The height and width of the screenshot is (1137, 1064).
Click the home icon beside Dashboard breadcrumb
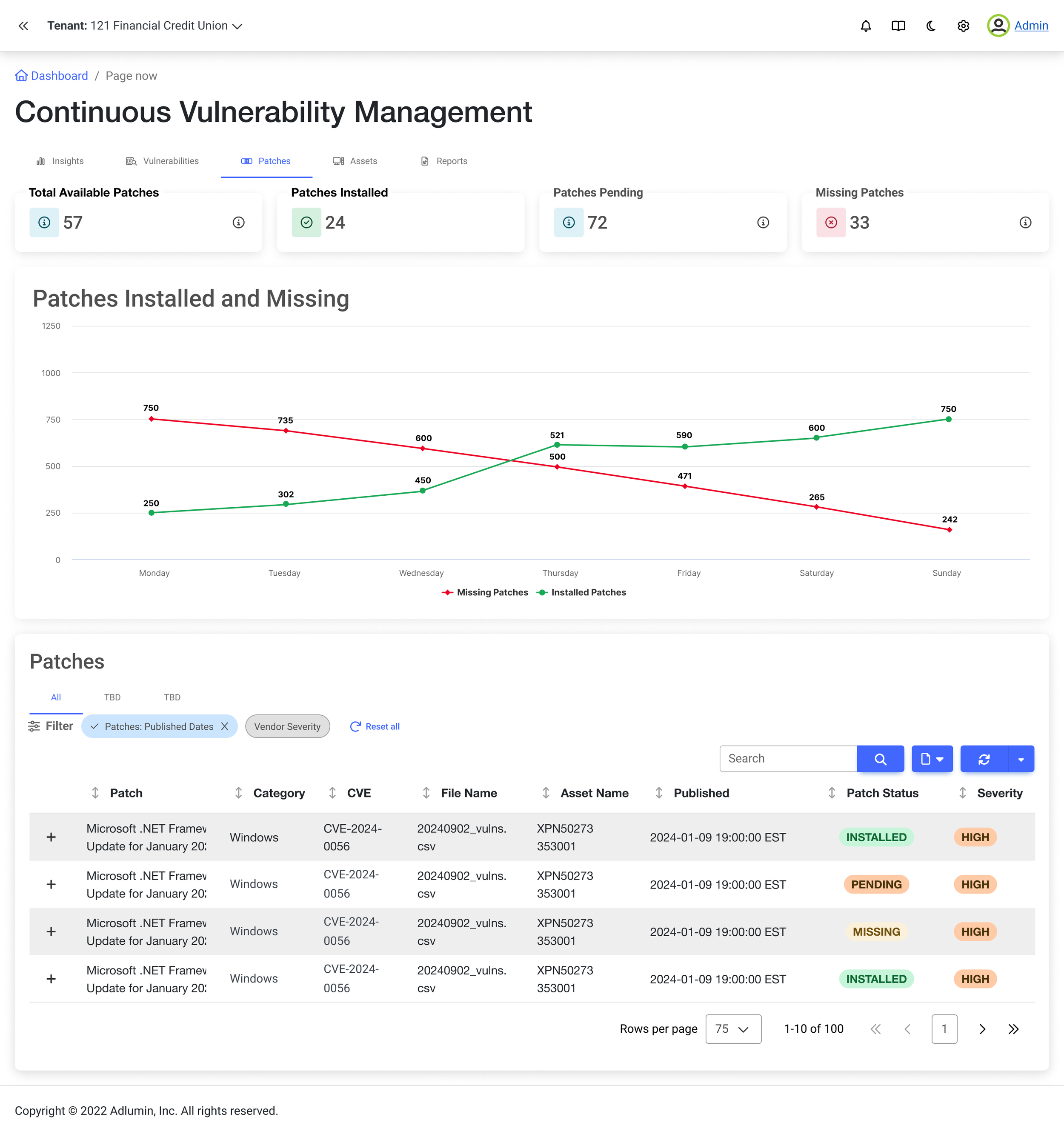(x=21, y=75)
